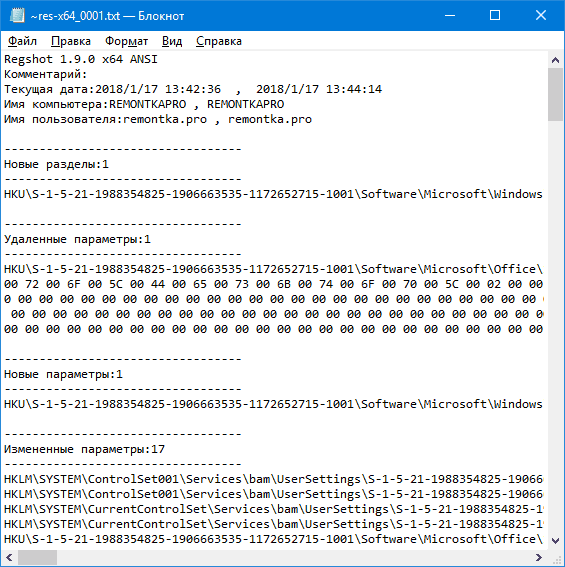Image resolution: width=565 pixels, height=567 pixels.
Task: Open the Вид menu
Action: pyautogui.click(x=172, y=41)
